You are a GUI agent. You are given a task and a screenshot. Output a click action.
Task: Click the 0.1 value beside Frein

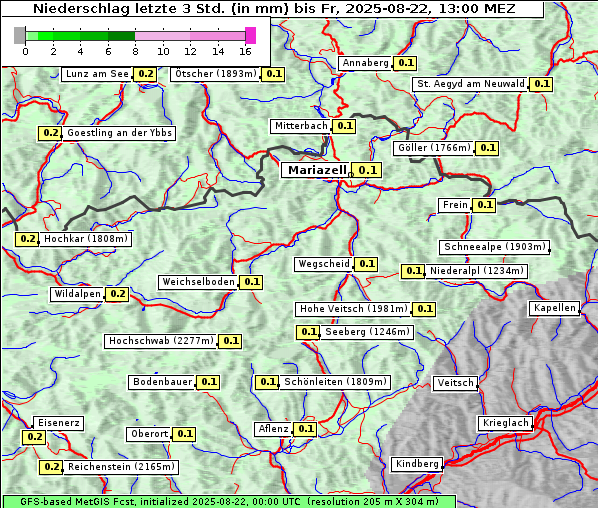(484, 205)
